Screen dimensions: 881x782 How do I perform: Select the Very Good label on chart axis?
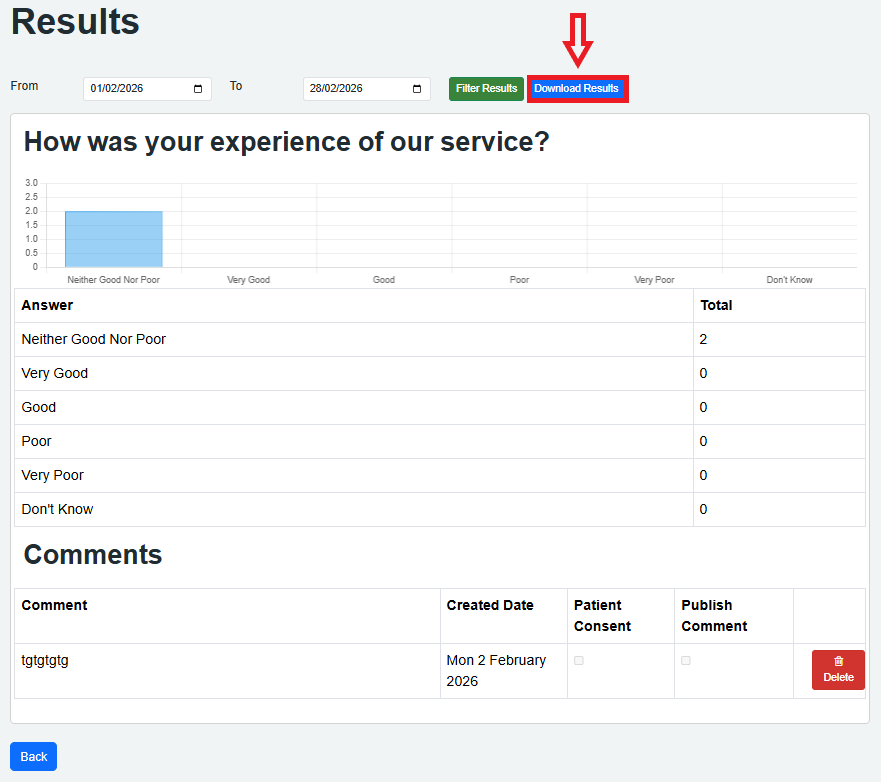[x=248, y=280]
